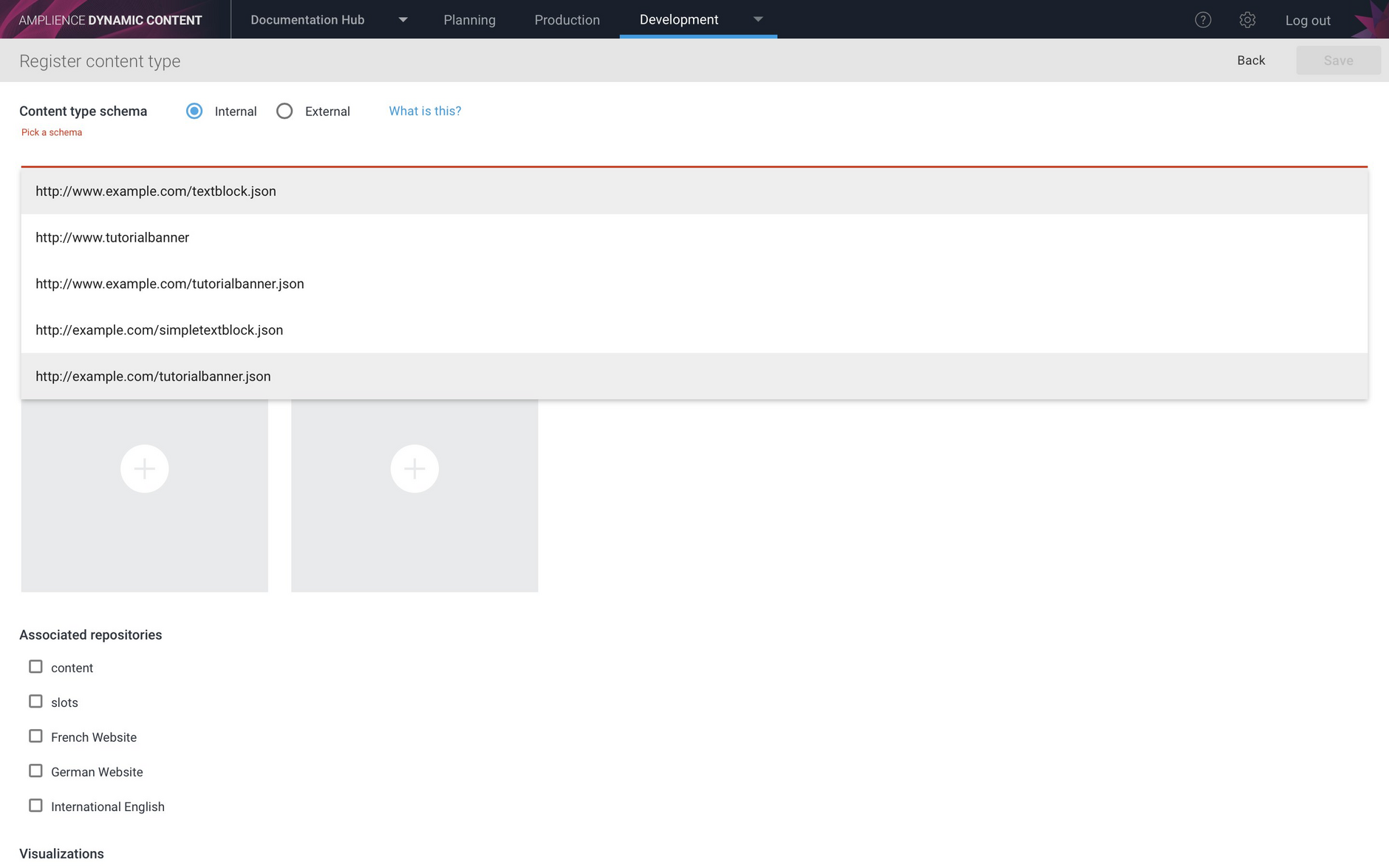The image size is (1389, 868).
Task: Open the What is this? link
Action: [425, 111]
